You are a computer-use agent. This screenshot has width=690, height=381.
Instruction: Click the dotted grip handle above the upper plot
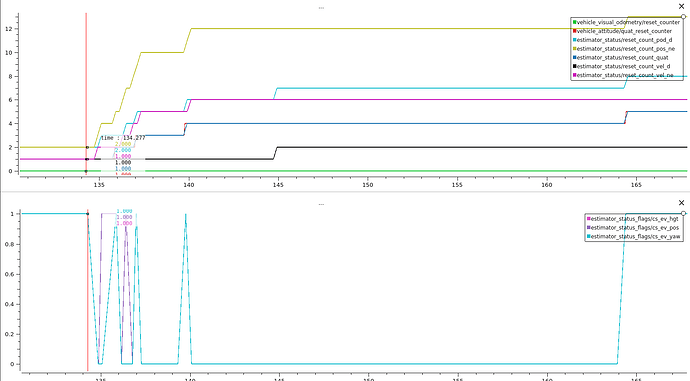pyautogui.click(x=321, y=8)
